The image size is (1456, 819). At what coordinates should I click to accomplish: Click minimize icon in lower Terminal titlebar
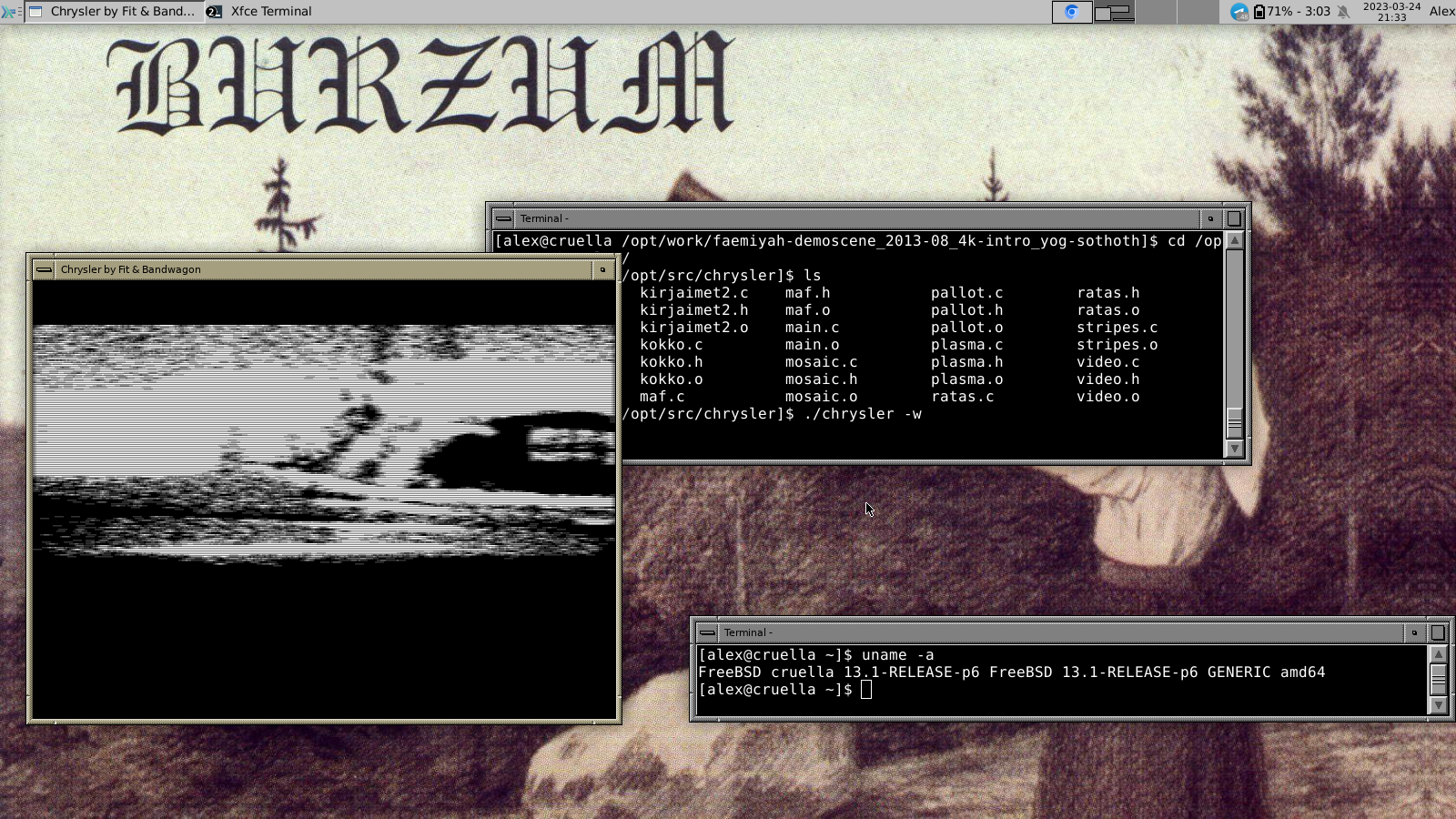[1414, 632]
